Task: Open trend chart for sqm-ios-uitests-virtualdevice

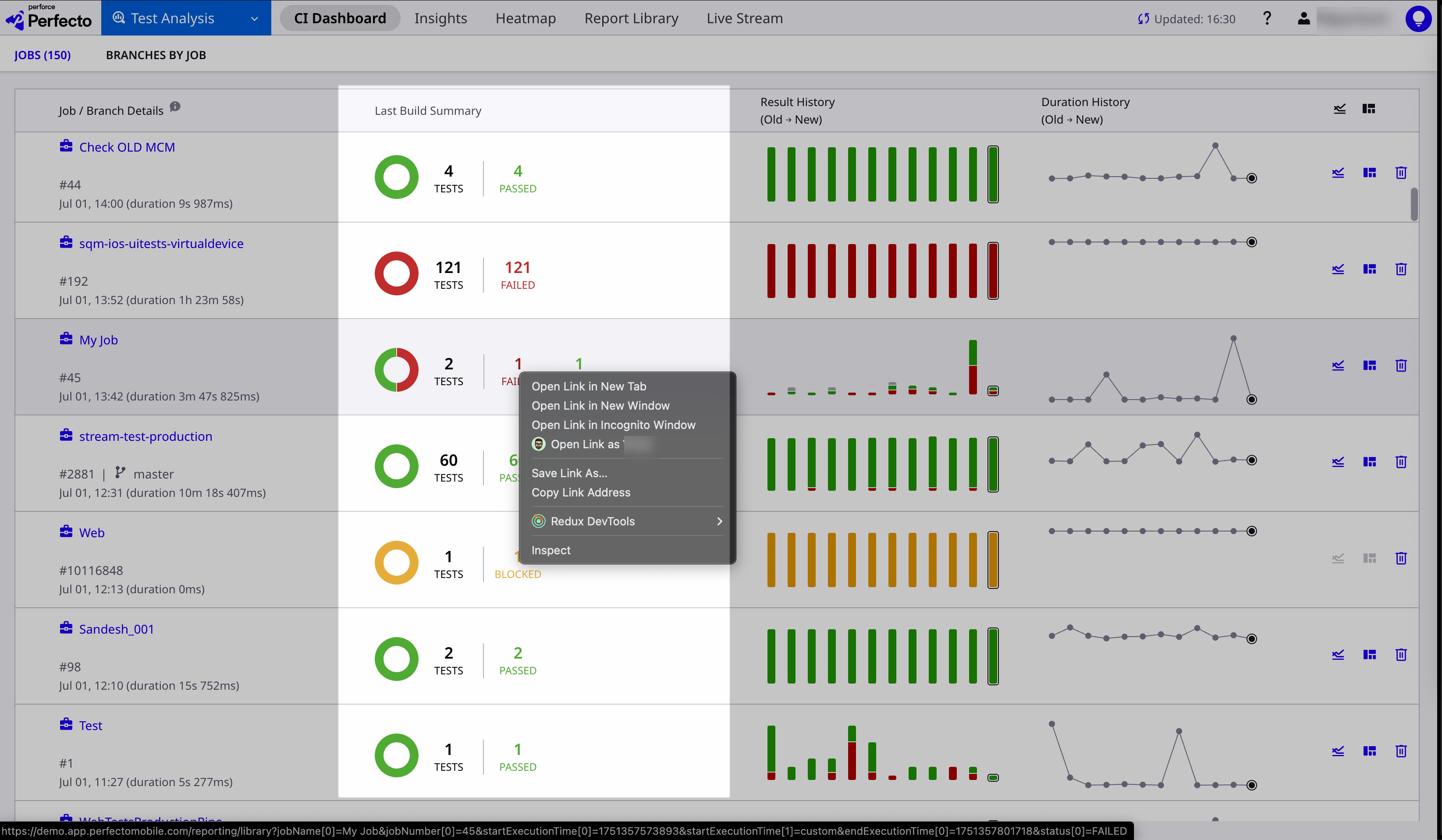Action: tap(1338, 269)
